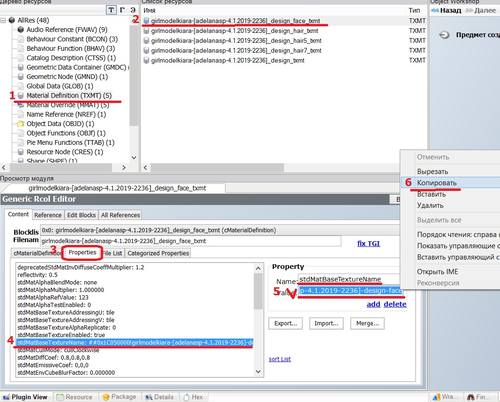500x402 pixels.
Task: Switch to Plugin View bottom tab
Action: [x=26, y=397]
